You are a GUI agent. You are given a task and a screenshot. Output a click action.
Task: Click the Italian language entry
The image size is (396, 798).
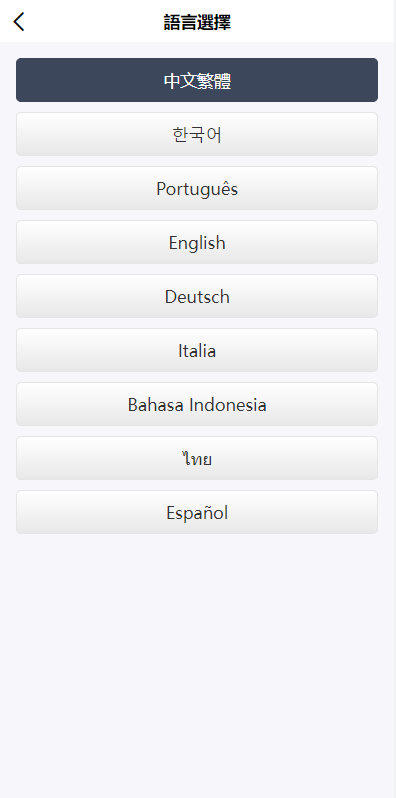(x=197, y=350)
